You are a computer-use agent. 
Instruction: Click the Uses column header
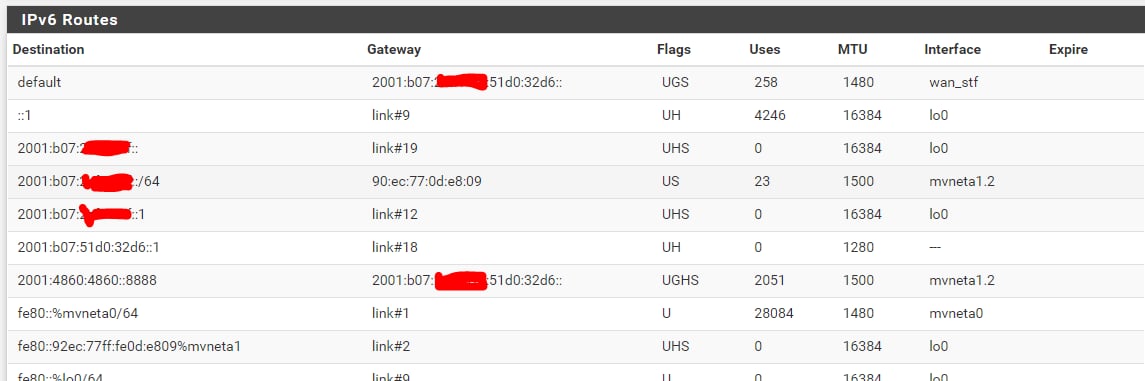tap(765, 50)
